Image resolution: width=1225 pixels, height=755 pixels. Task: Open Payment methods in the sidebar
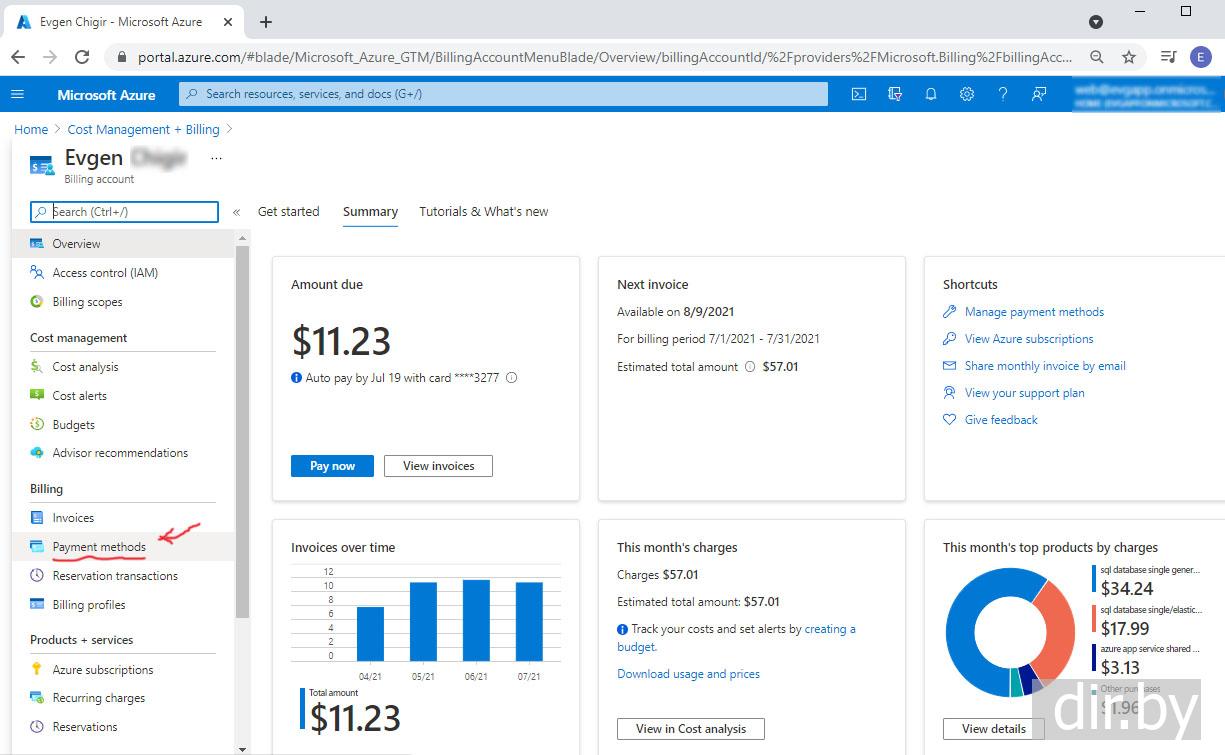(x=99, y=547)
